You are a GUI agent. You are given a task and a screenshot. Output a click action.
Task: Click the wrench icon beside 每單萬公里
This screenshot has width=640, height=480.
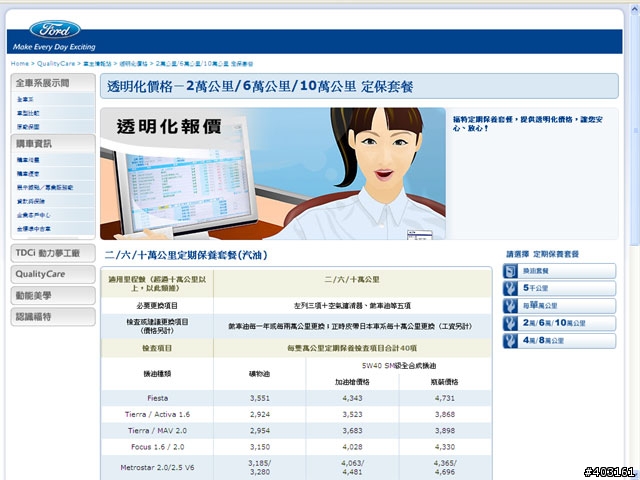[x=510, y=306]
